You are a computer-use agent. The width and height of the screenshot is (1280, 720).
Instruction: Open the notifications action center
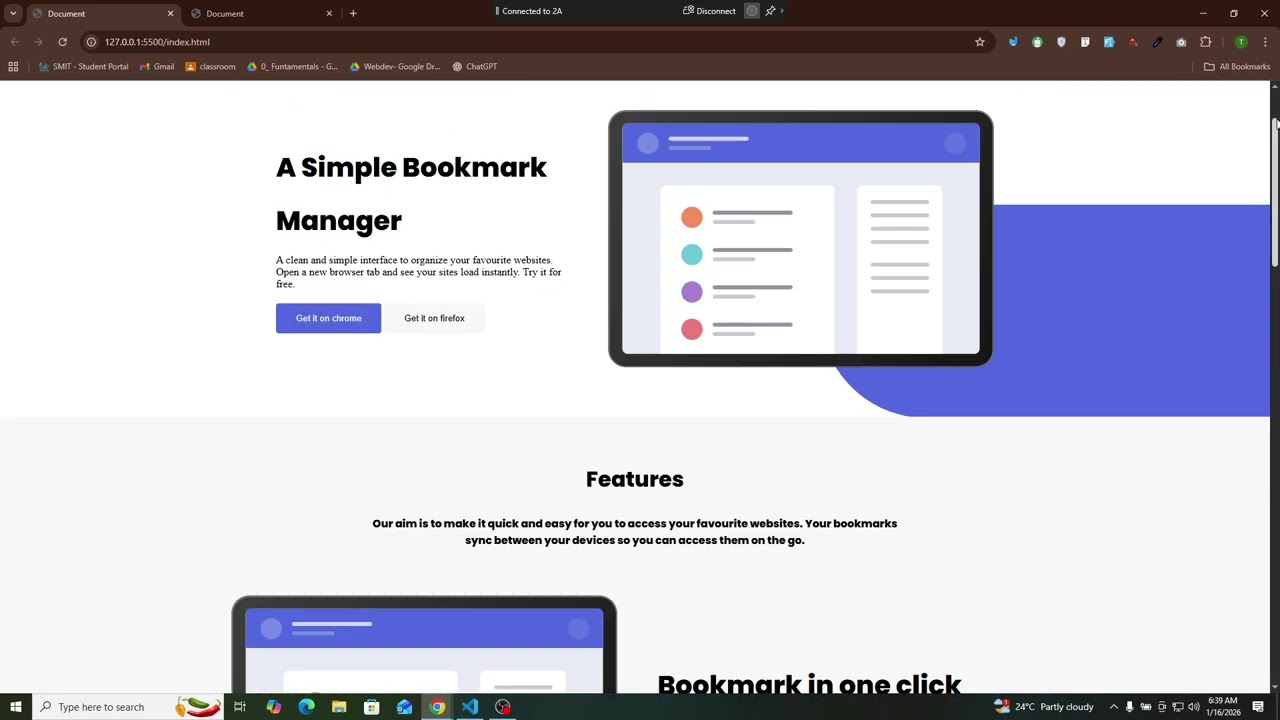coord(1258,707)
